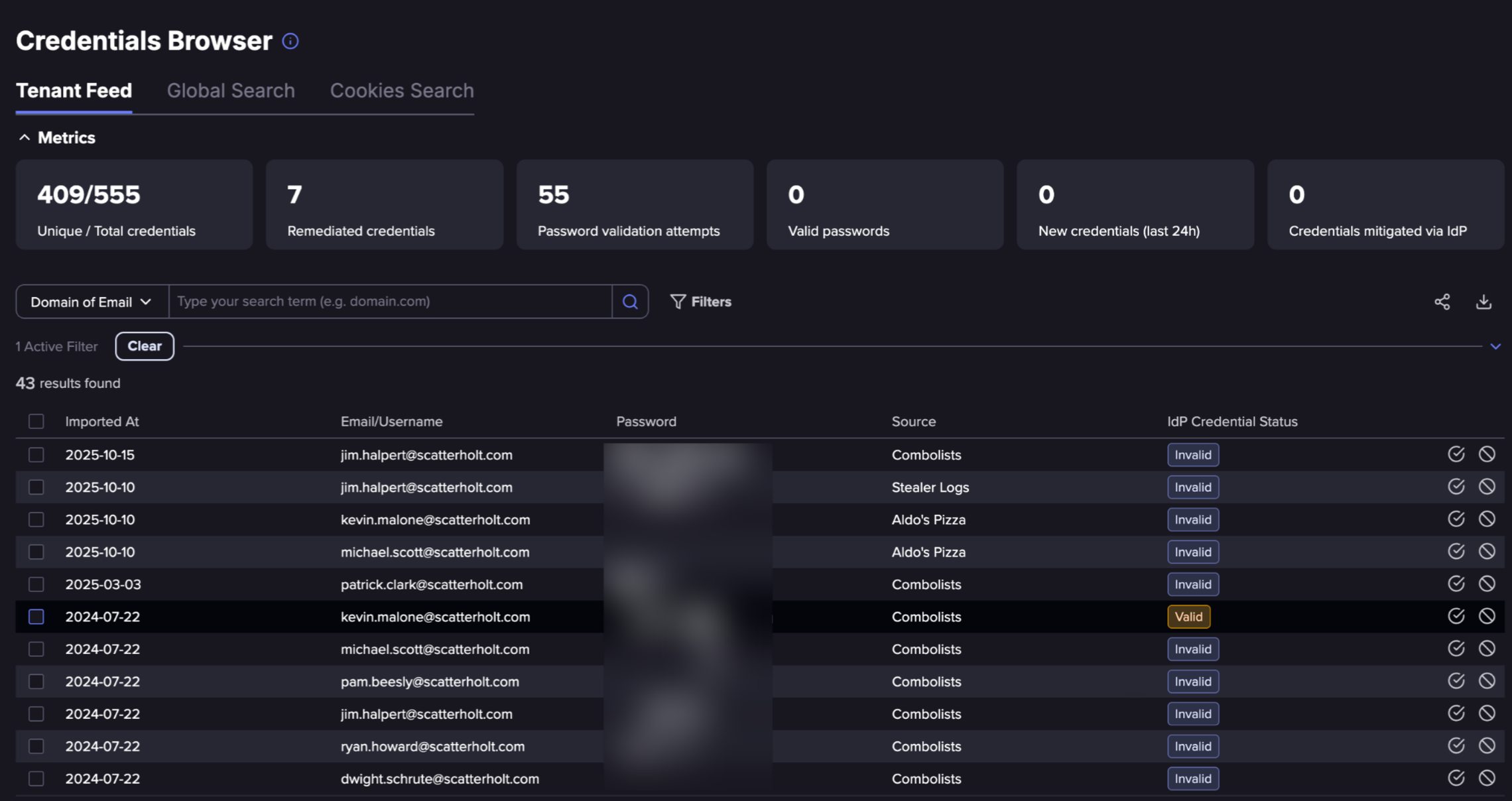Screen dimensions: 1512x801
Task: Click checkmark icon for kevin.malone Aldo's Pizza row
Action: (1456, 519)
